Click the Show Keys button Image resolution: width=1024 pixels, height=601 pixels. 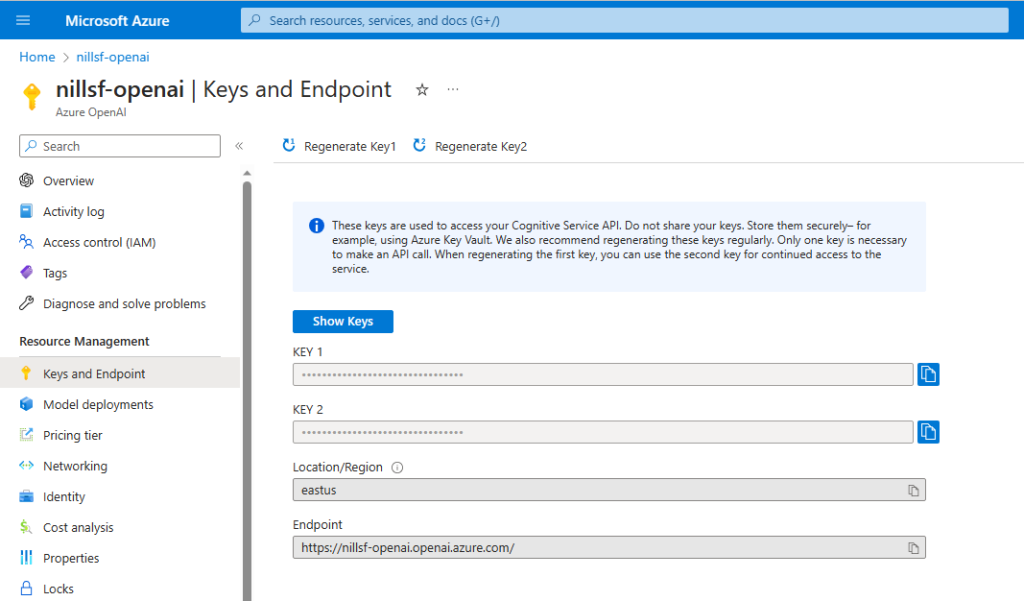pos(343,321)
